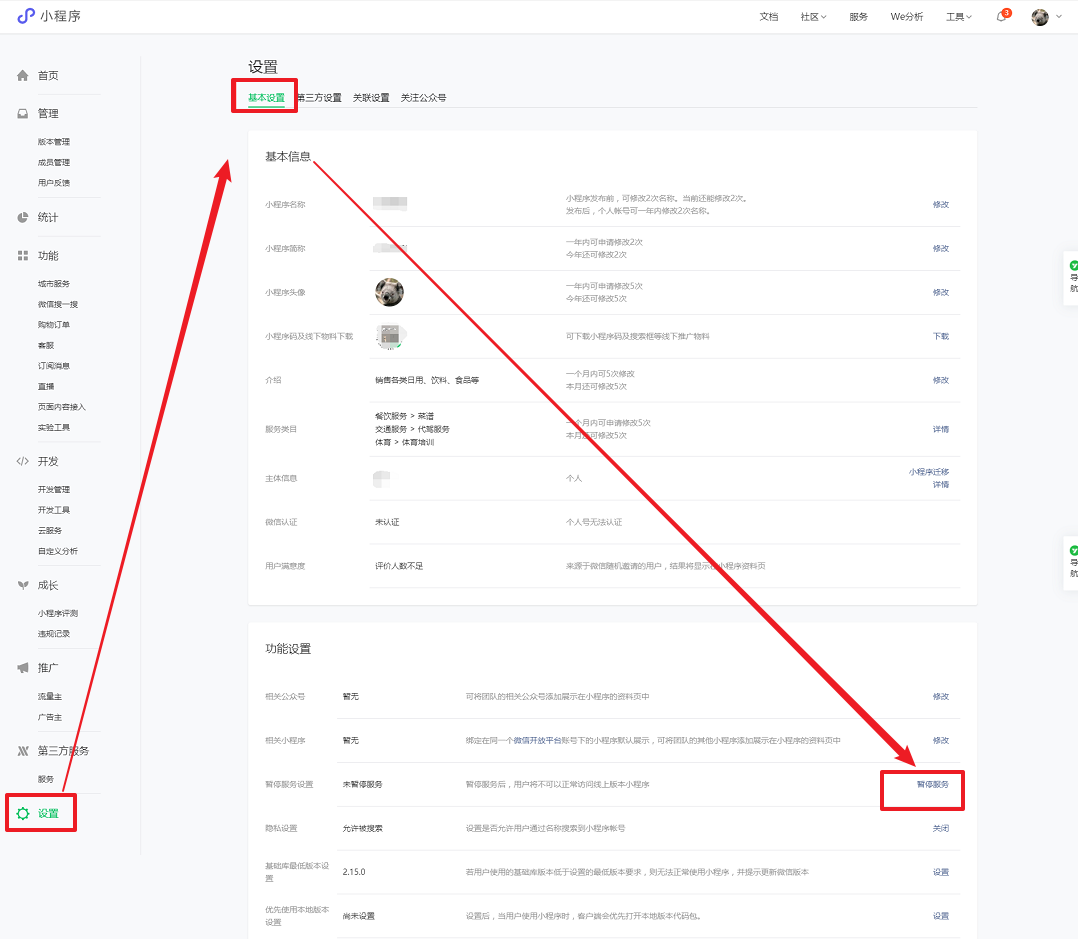Click the 首页 home icon in sidebar
Image resolution: width=1078 pixels, height=939 pixels.
coord(23,76)
